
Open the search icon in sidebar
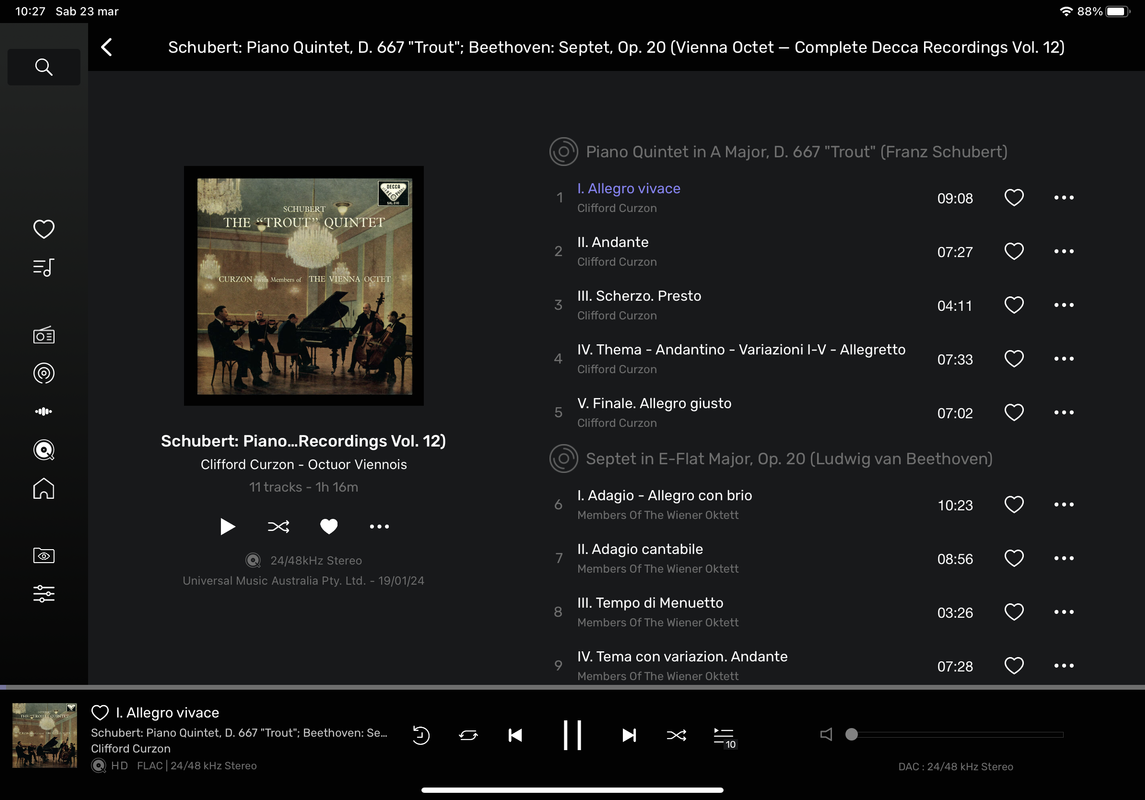44,67
